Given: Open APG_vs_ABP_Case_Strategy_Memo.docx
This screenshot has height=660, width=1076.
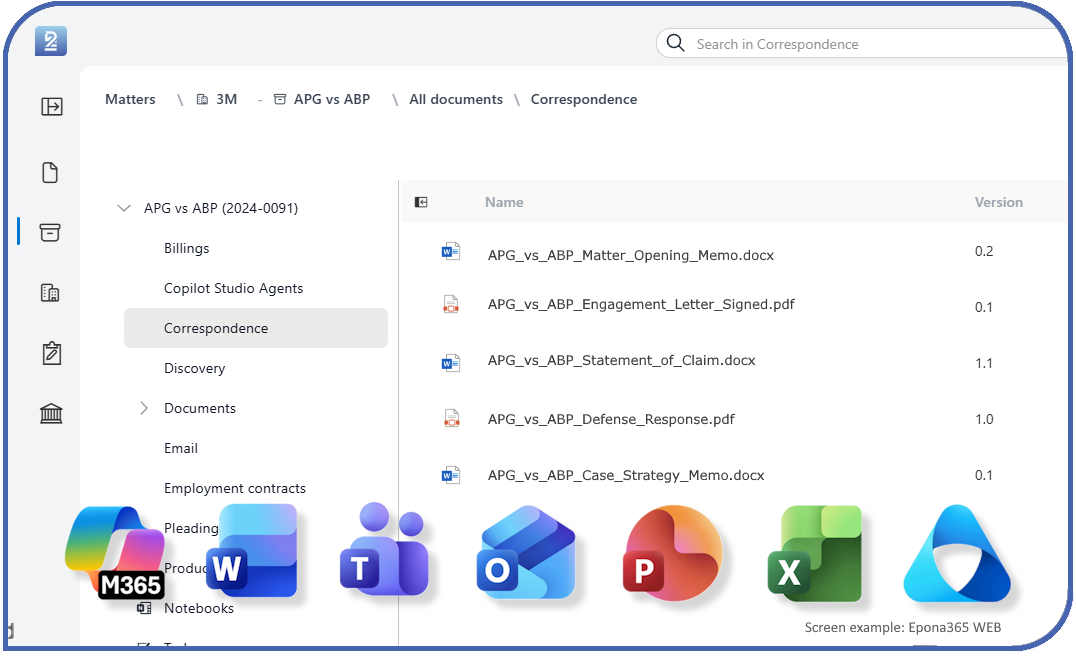Looking at the screenshot, I should [626, 475].
